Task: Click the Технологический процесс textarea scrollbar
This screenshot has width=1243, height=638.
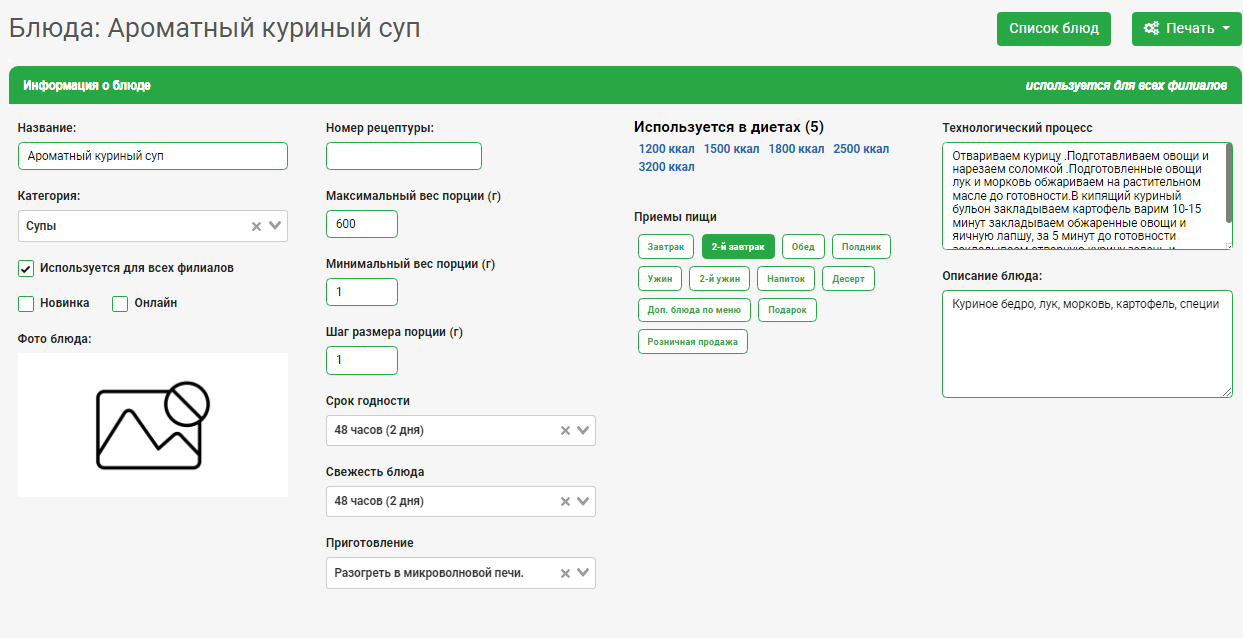Action: tap(1228, 175)
